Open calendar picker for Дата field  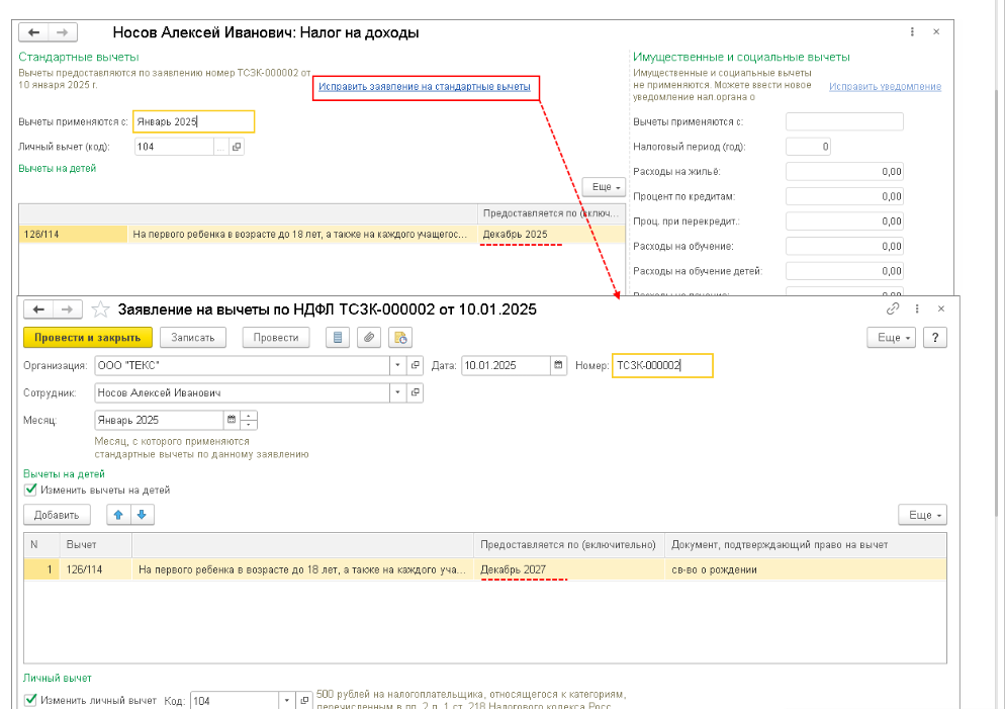(558, 366)
